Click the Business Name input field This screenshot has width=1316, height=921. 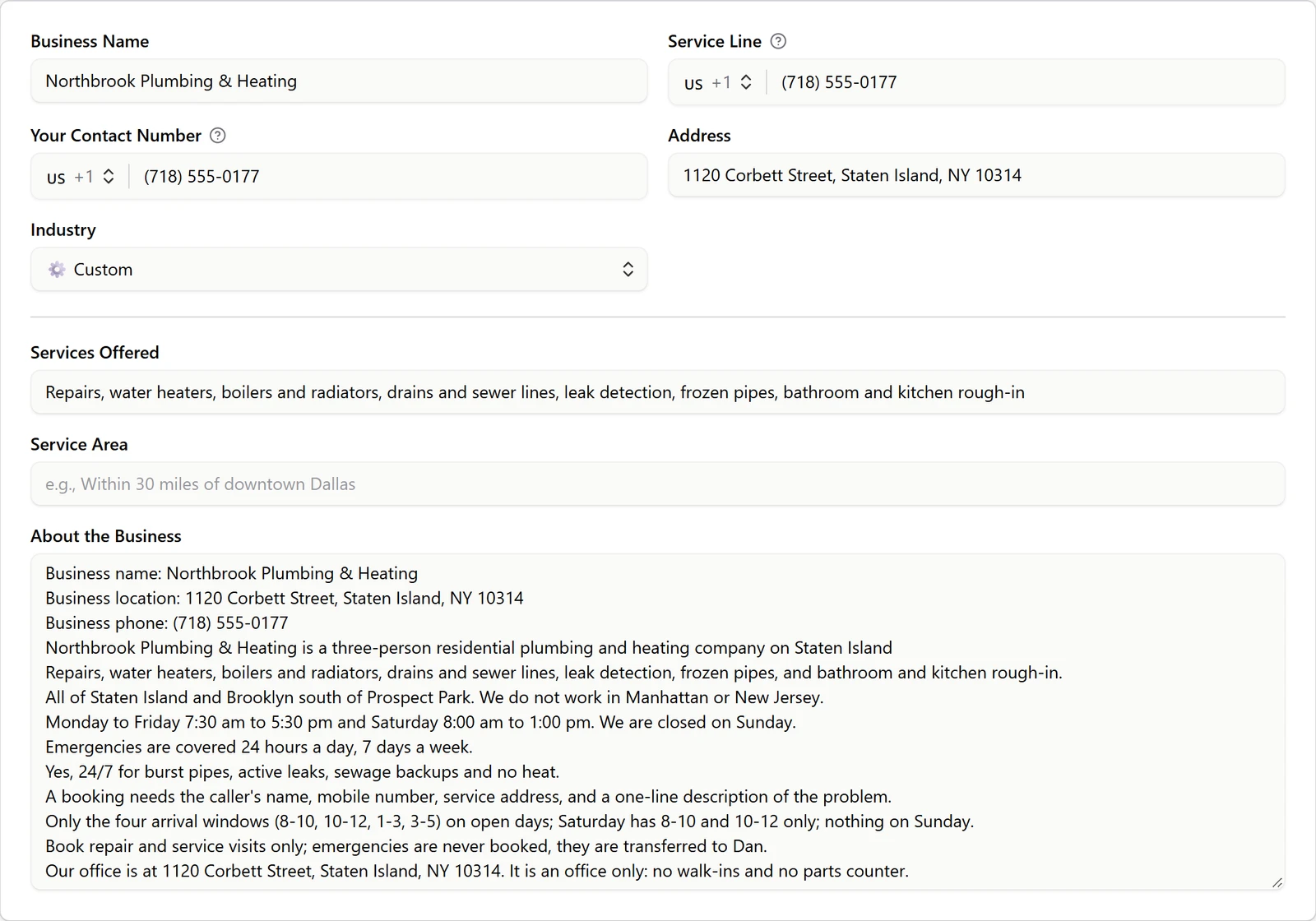click(339, 81)
